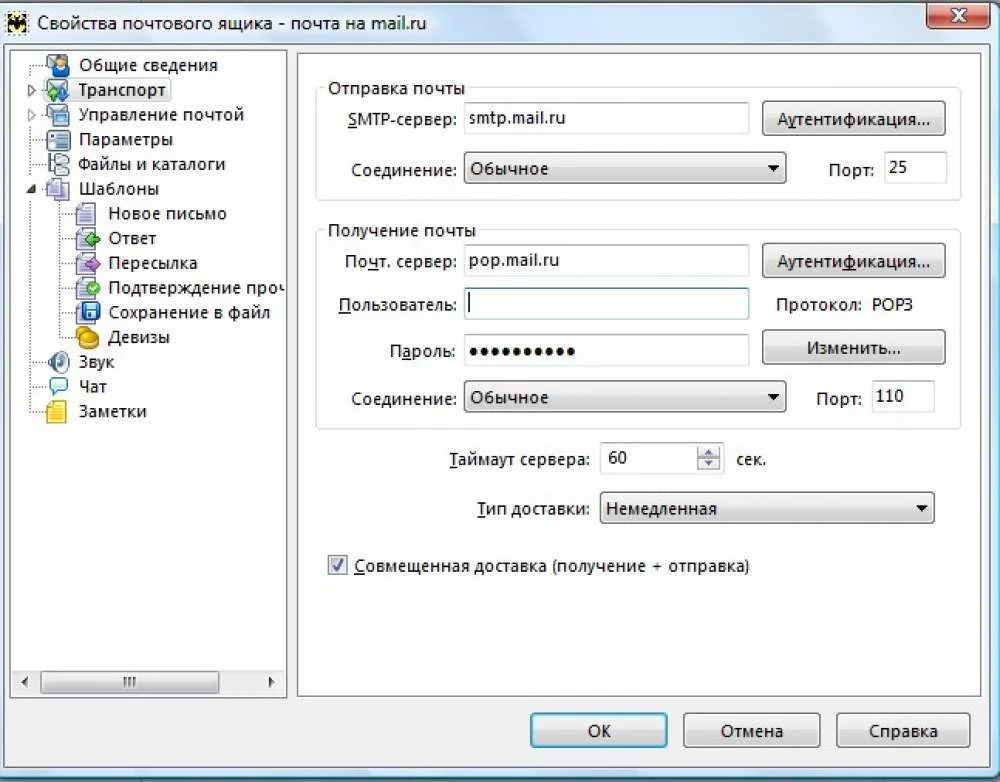Screen dimensions: 1000x782
Task: Focus the SMTP-сервер input field
Action: pyautogui.click(x=606, y=119)
